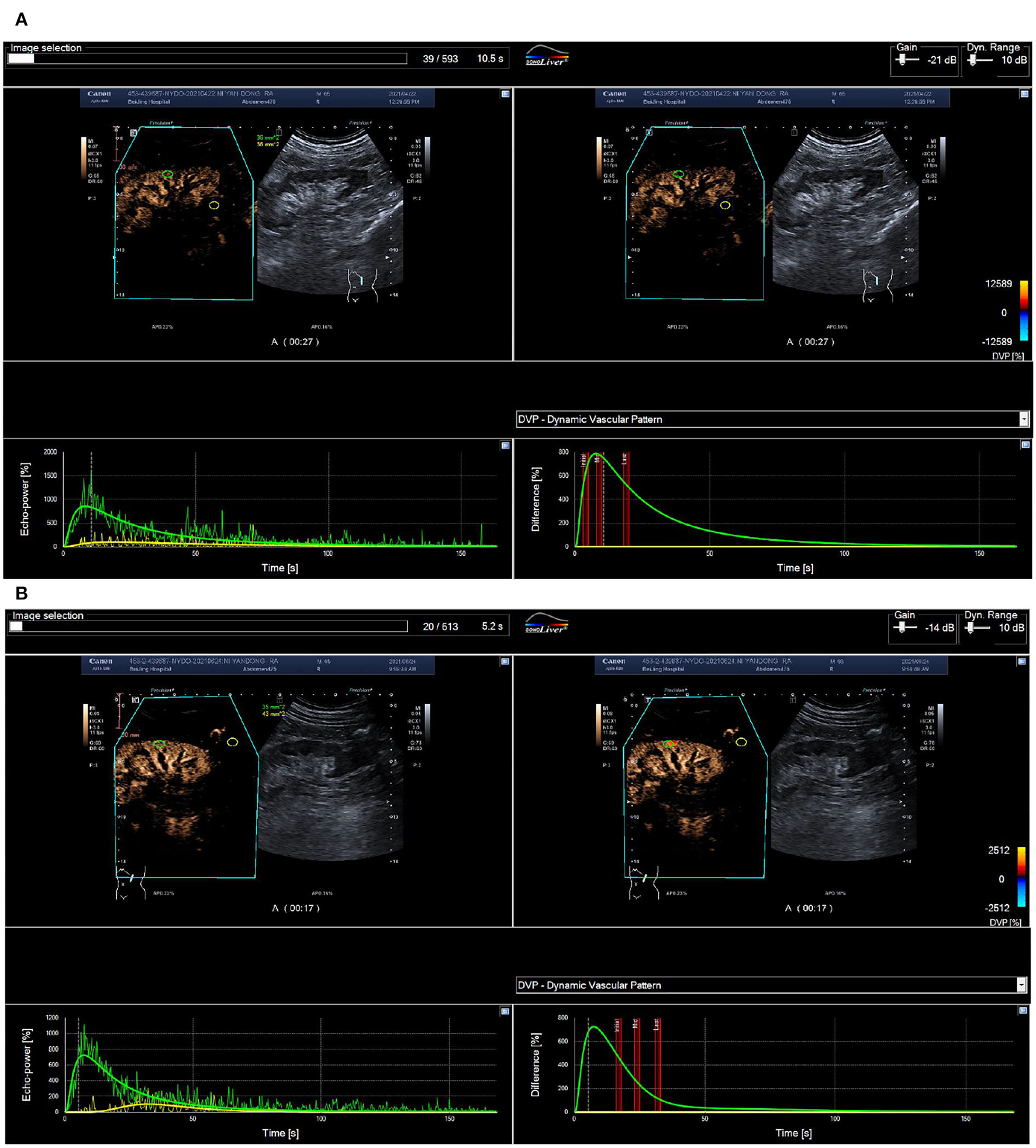This screenshot has width=1036, height=1148.
Task: Click Image selection bar for frame 20 / 613
Action: coord(209,626)
